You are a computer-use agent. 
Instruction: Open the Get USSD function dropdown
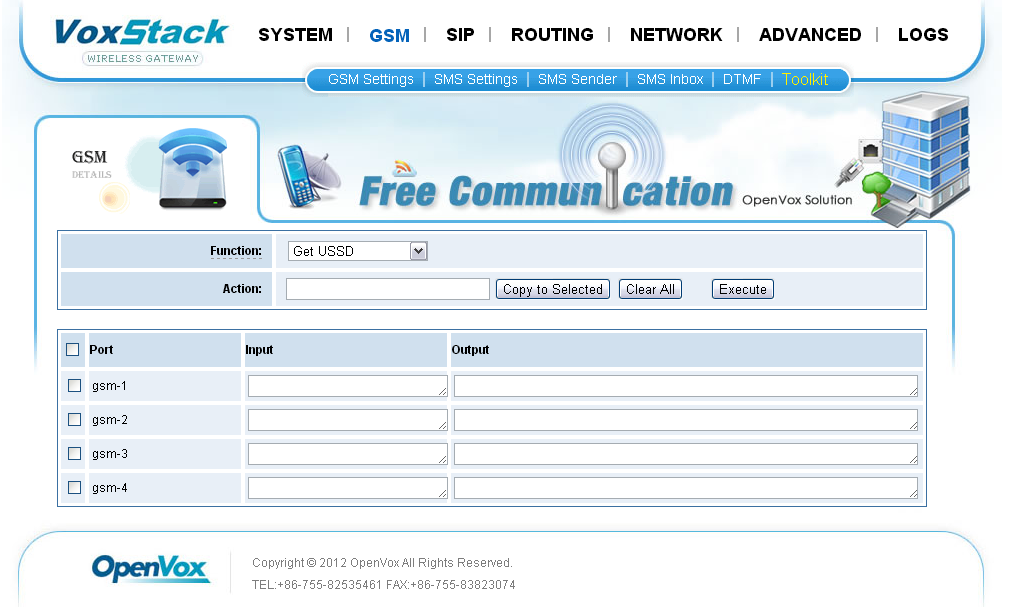(x=357, y=252)
